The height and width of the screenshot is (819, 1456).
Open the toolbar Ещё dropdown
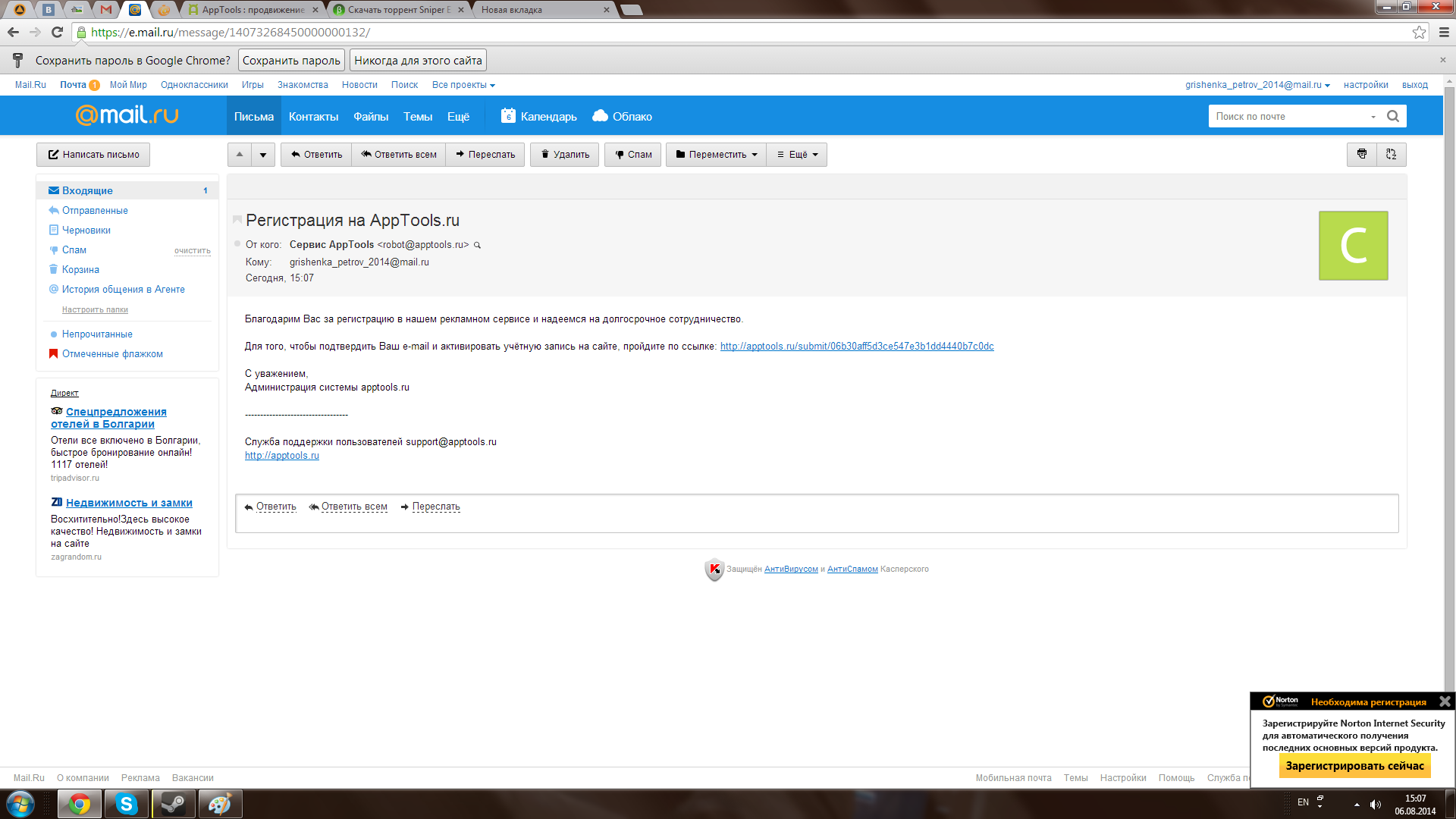[x=797, y=154]
